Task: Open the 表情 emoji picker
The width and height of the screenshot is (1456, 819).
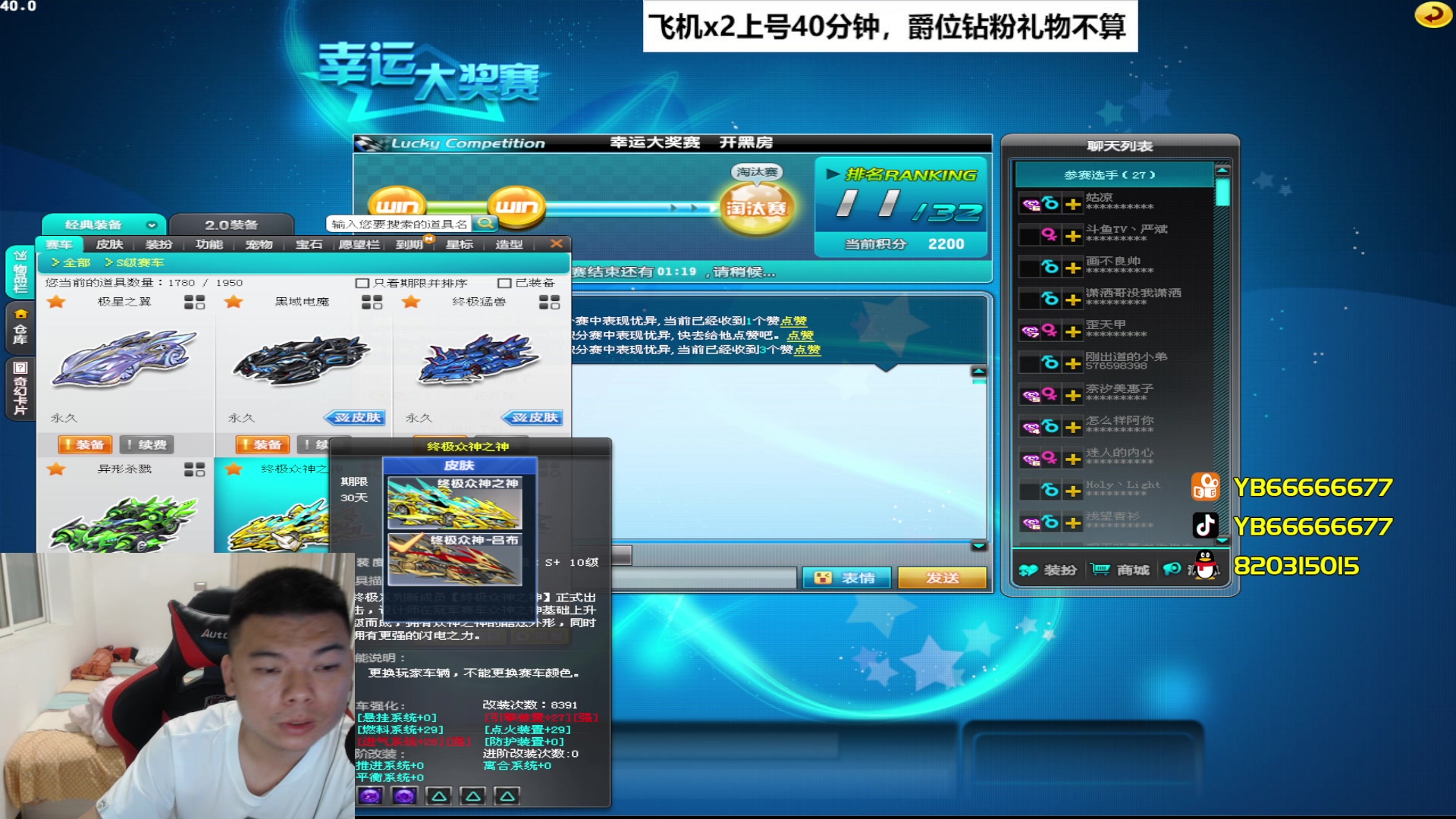Action: tap(847, 578)
